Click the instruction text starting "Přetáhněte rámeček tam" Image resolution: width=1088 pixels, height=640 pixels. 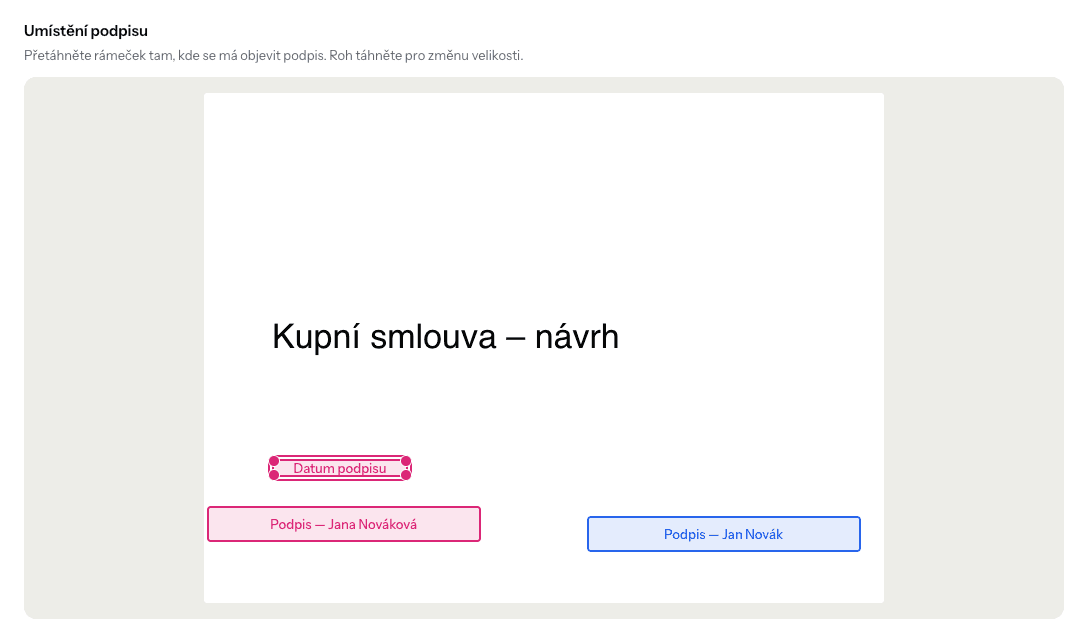[273, 56]
